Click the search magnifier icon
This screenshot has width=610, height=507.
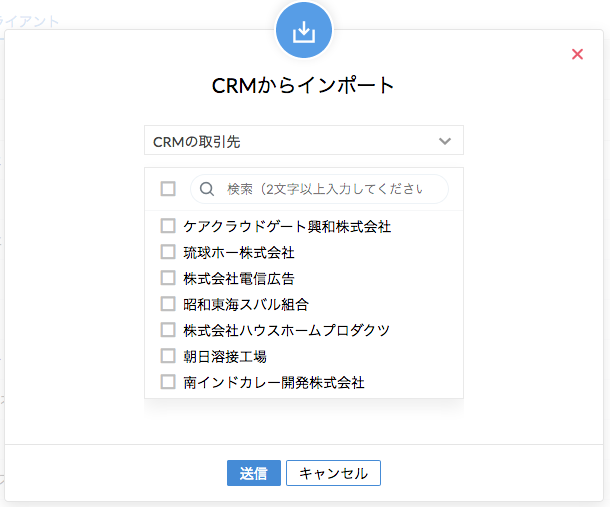206,189
